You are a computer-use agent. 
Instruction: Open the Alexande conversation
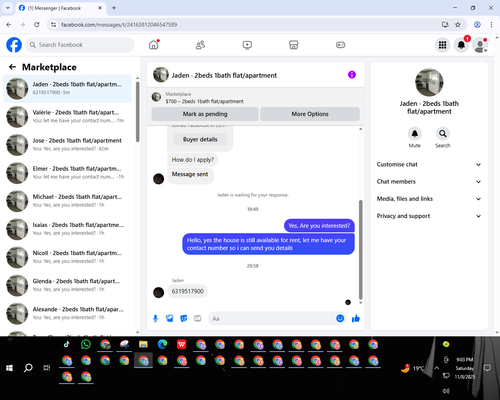68,313
